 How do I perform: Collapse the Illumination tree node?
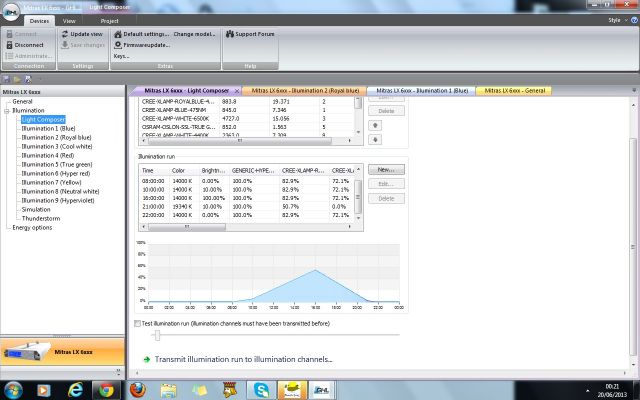tap(7, 110)
